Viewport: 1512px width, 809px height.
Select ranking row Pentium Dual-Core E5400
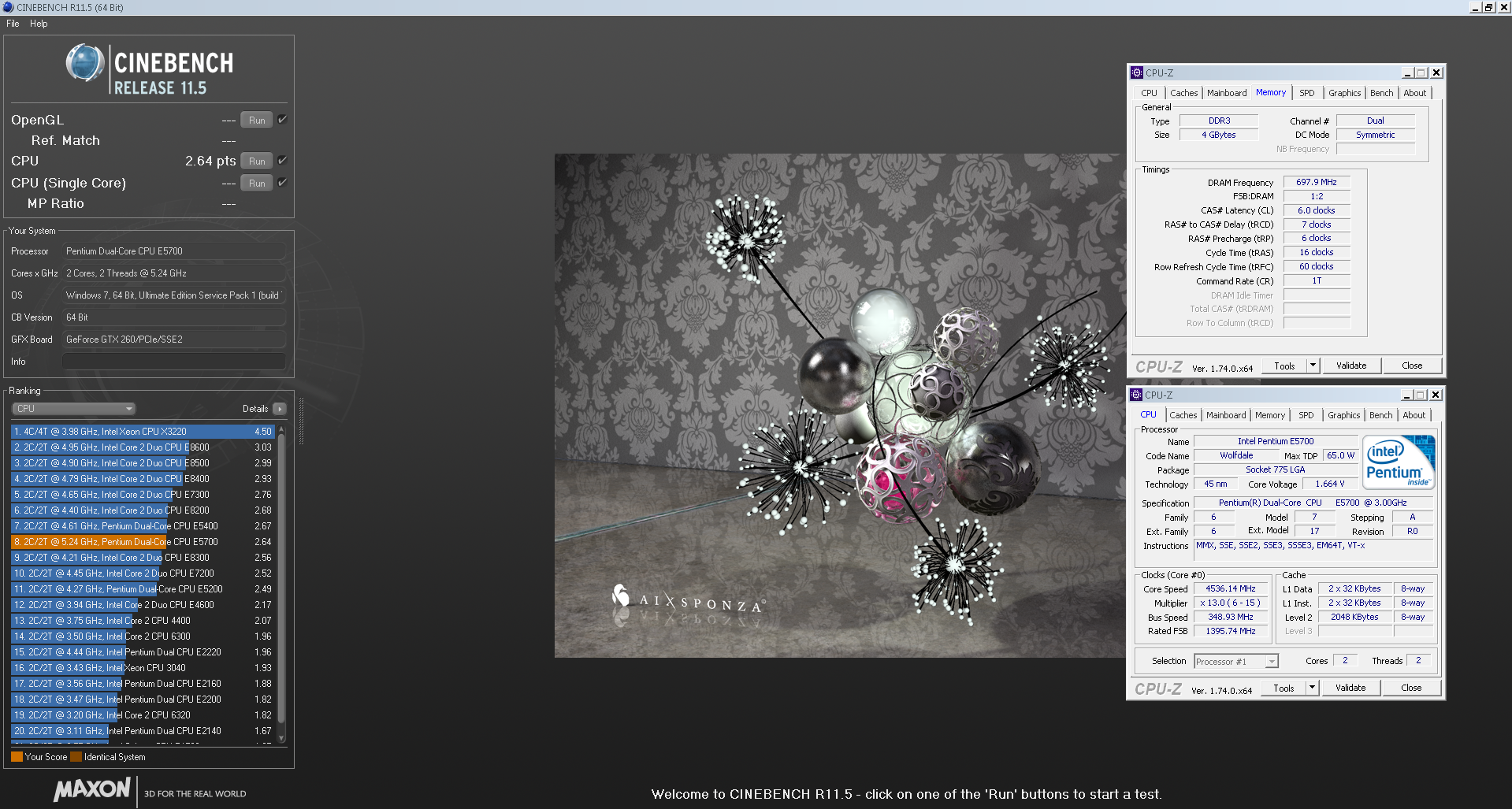pos(143,526)
